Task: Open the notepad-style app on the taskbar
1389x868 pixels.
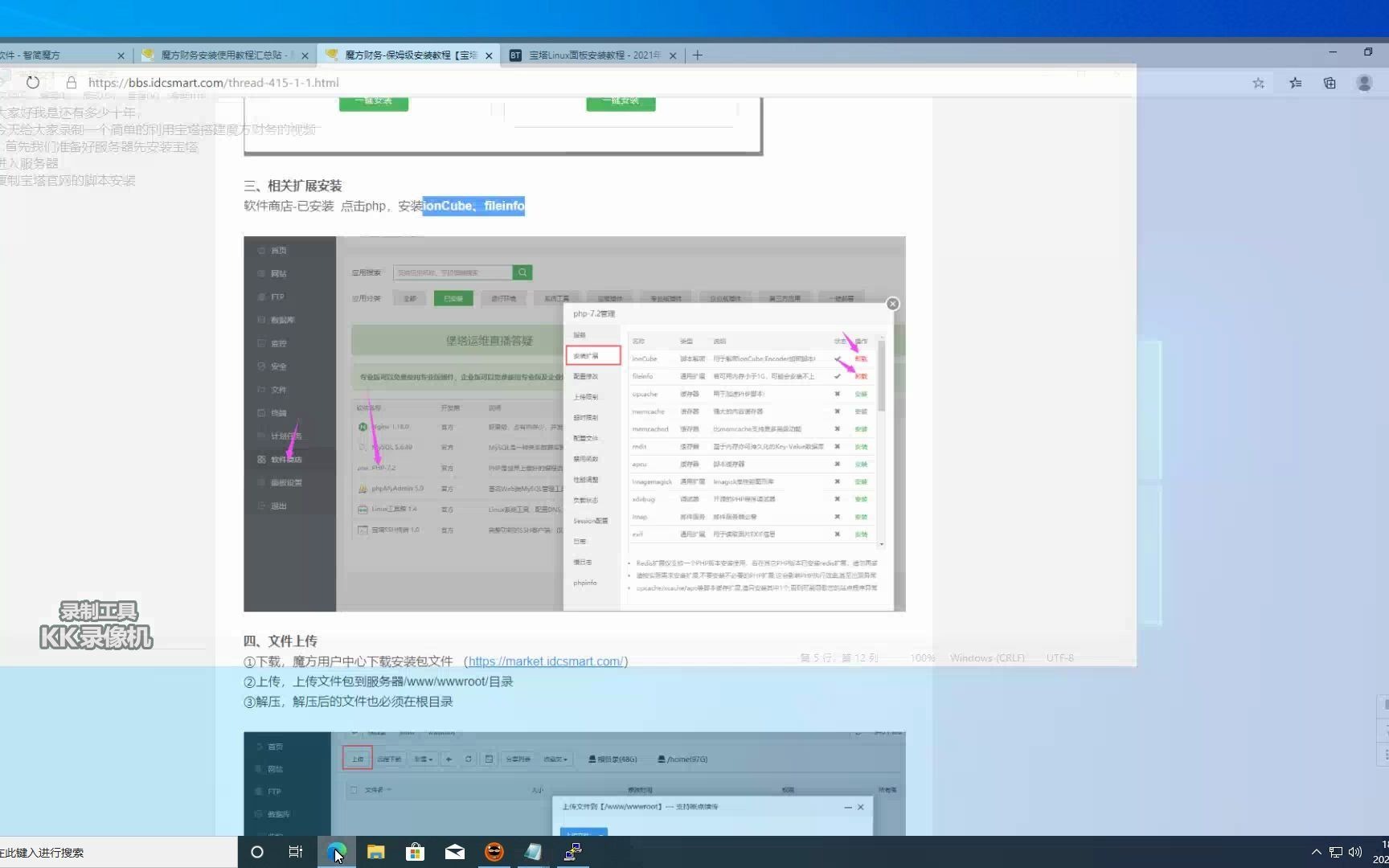Action: 533,852
